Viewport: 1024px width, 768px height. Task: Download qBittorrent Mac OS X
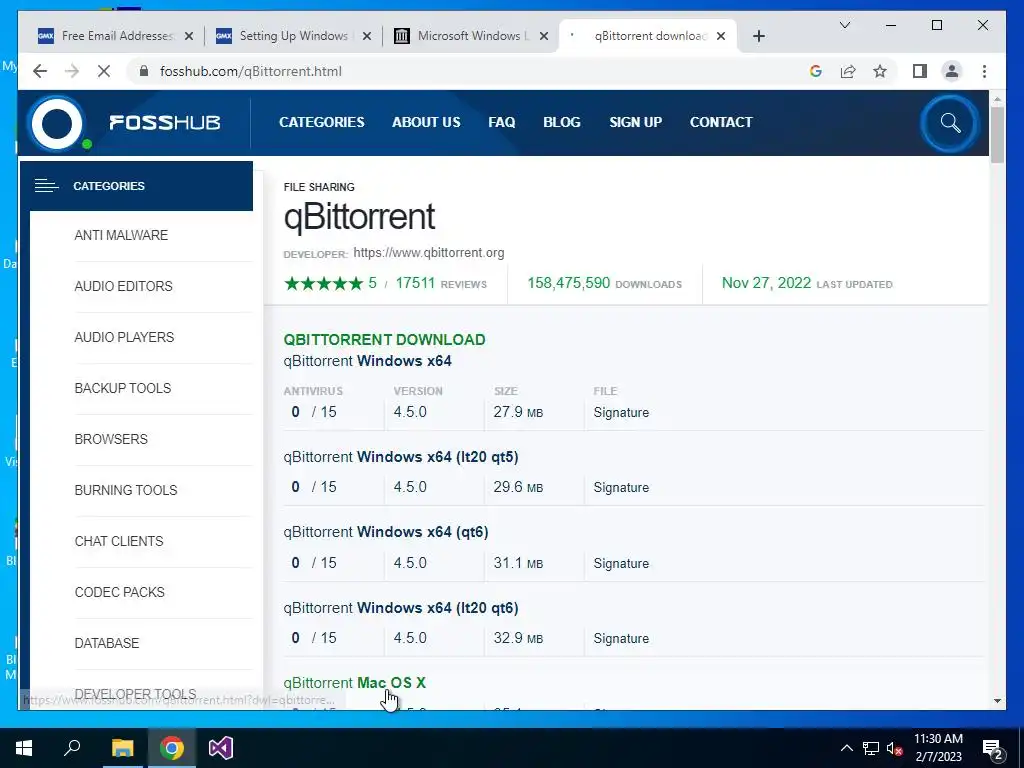point(355,682)
